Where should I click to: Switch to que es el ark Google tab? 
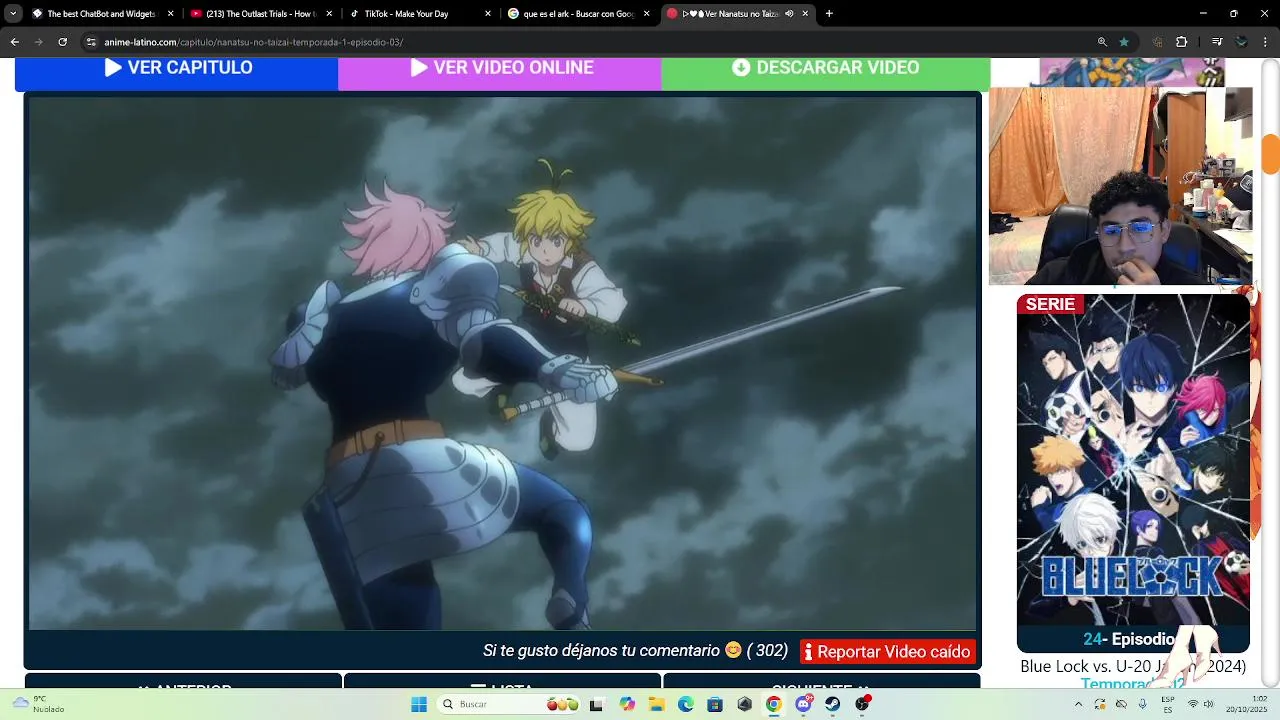tap(579, 14)
